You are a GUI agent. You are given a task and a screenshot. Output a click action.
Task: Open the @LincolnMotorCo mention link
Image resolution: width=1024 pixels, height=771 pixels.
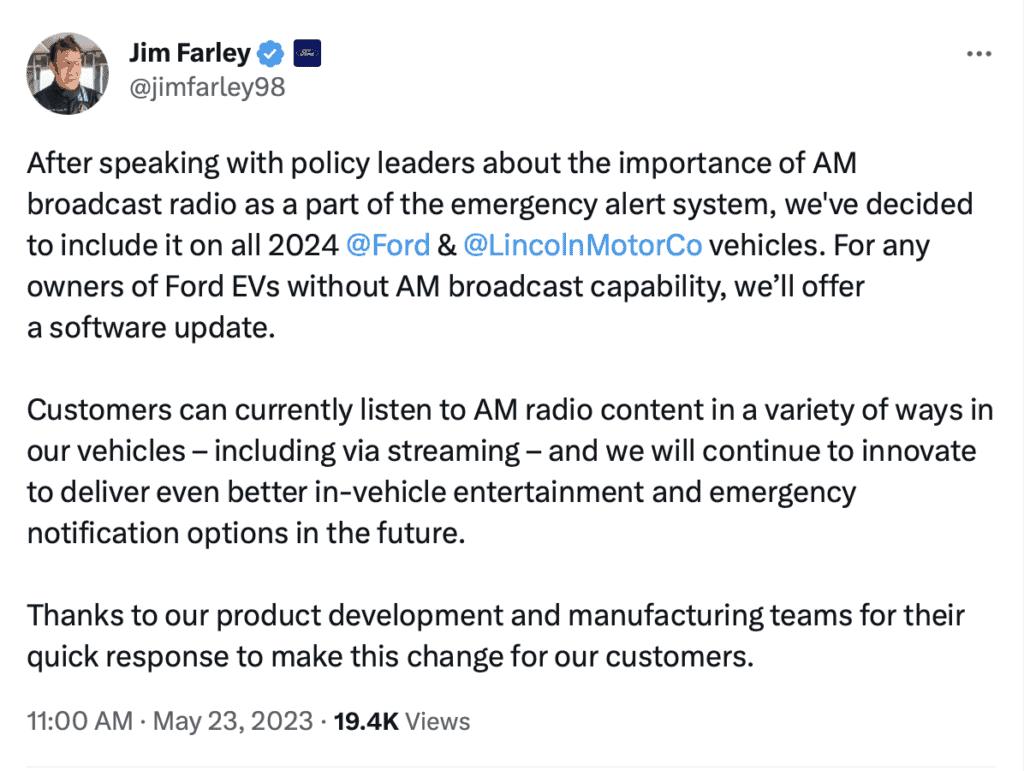tap(582, 246)
